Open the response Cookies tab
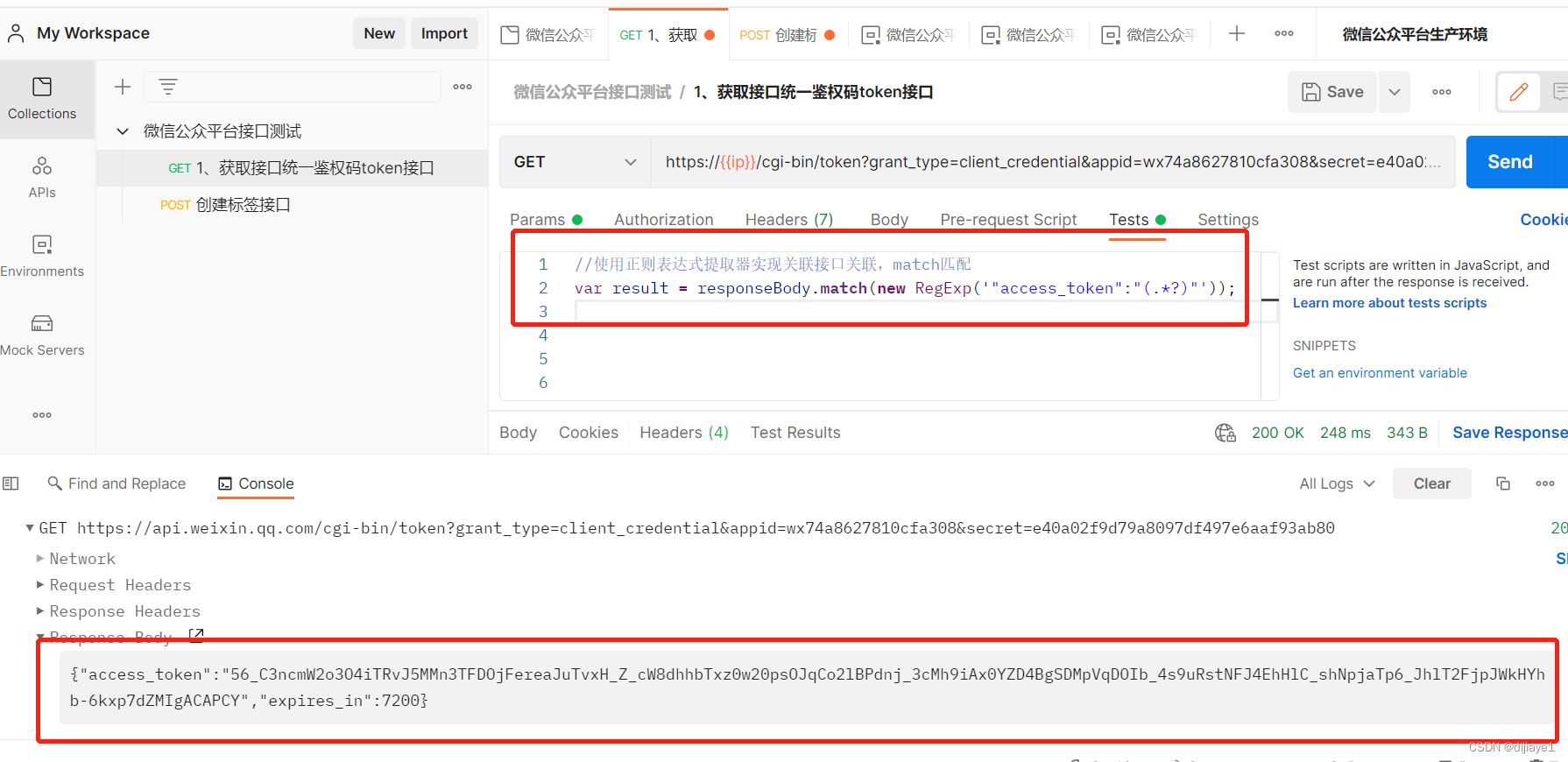1568x762 pixels. click(x=589, y=433)
